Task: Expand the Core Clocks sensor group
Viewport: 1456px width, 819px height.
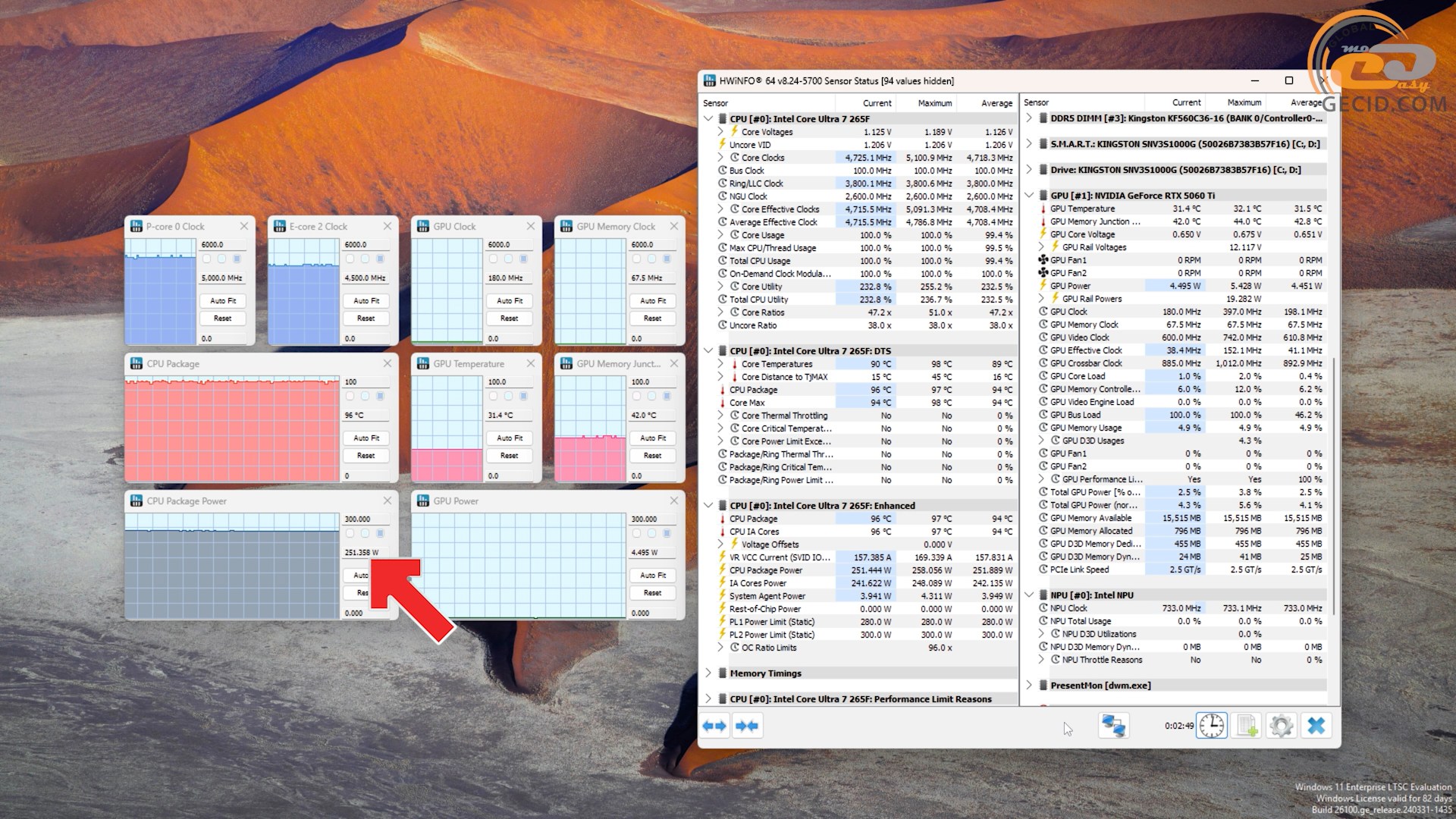Action: click(x=721, y=158)
